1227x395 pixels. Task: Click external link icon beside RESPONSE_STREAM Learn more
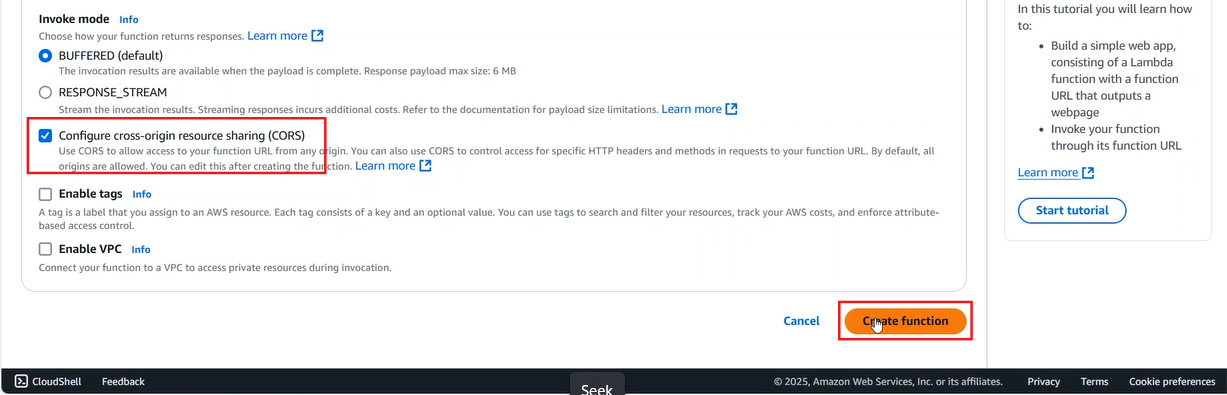pos(731,109)
